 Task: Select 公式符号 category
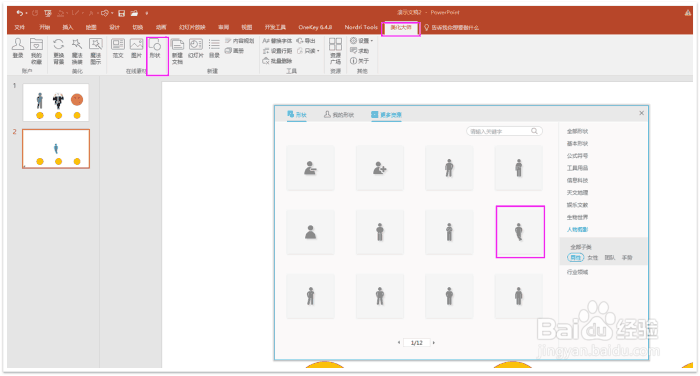577,156
